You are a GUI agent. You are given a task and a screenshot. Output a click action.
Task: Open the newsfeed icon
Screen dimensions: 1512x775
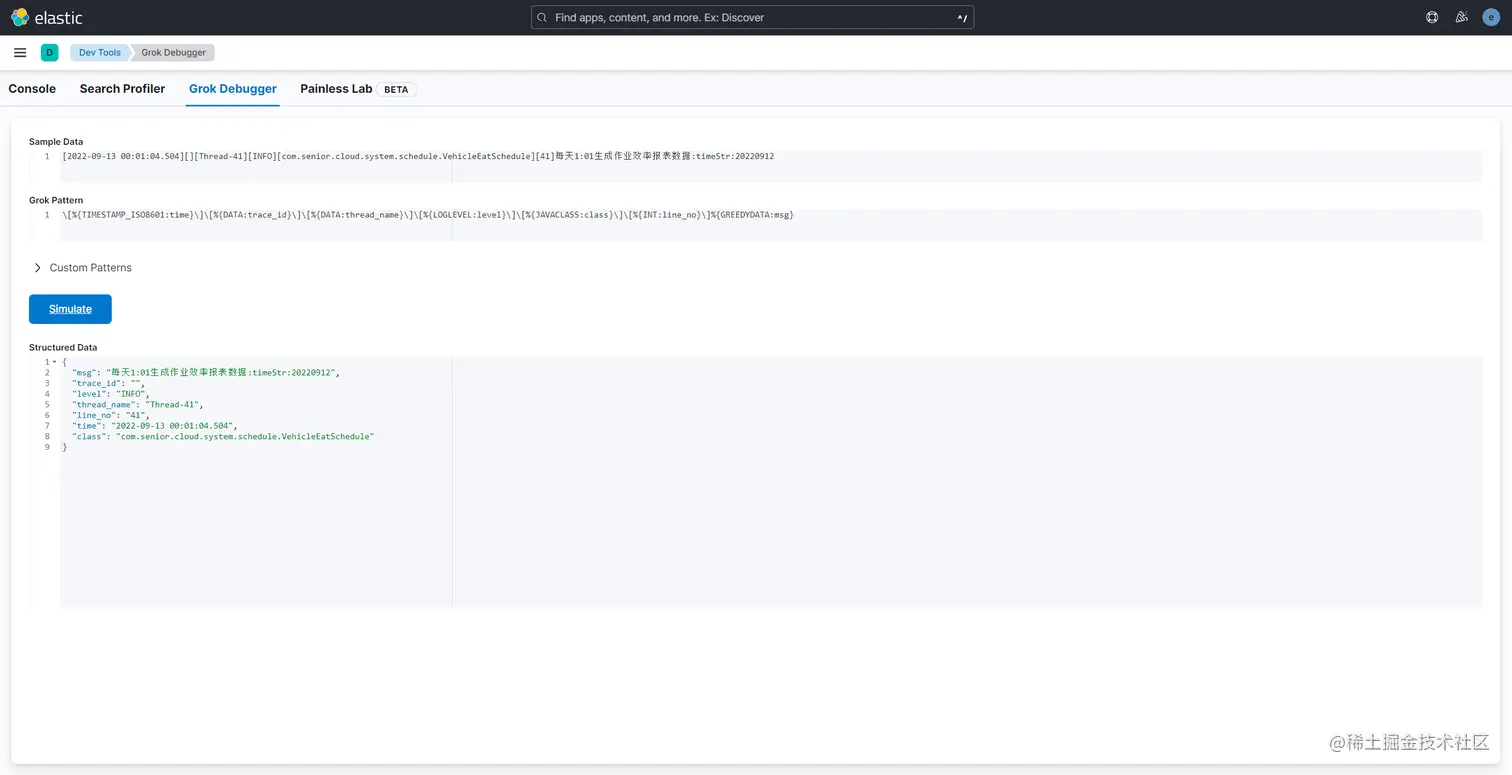point(1461,17)
